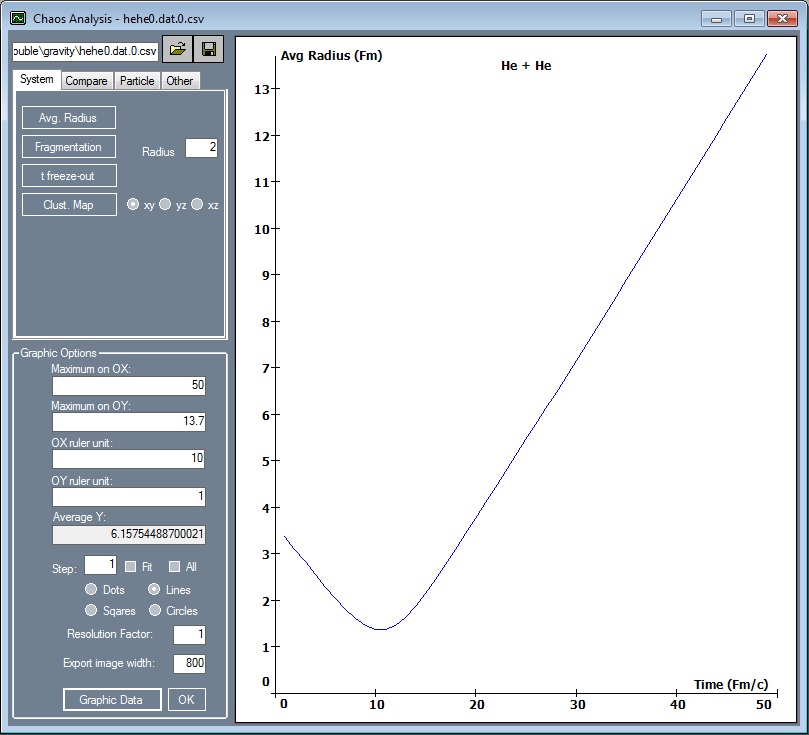Open the Clust. Map button
809x735 pixels.
(68, 205)
